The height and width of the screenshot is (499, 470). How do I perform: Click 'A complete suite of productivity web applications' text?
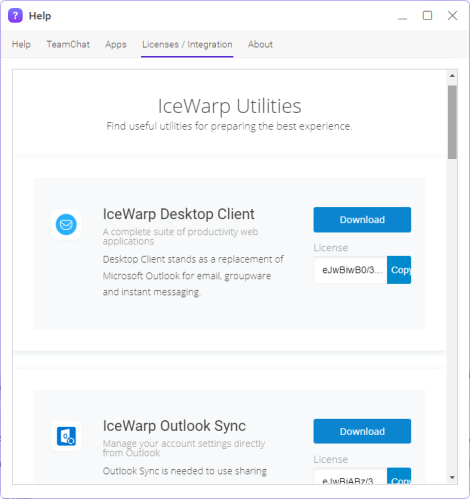coord(180,236)
